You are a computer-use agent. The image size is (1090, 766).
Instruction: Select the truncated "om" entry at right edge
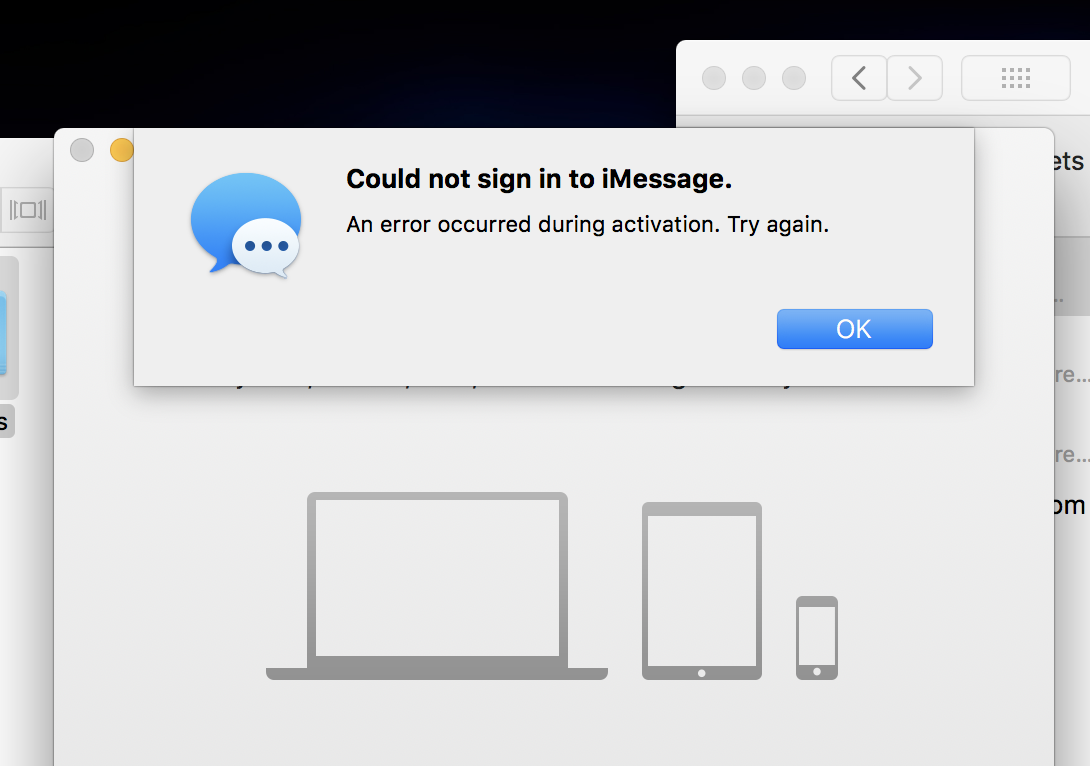point(1070,505)
